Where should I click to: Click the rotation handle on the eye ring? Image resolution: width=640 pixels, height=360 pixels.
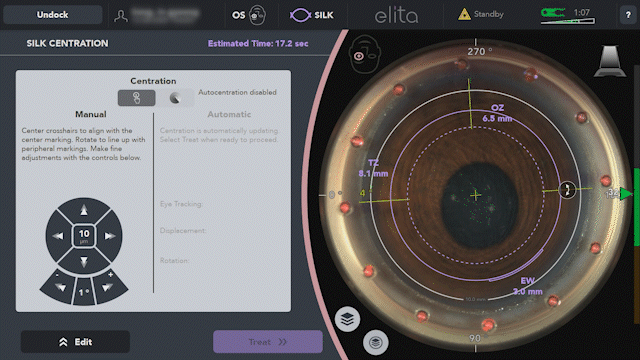coord(567,190)
